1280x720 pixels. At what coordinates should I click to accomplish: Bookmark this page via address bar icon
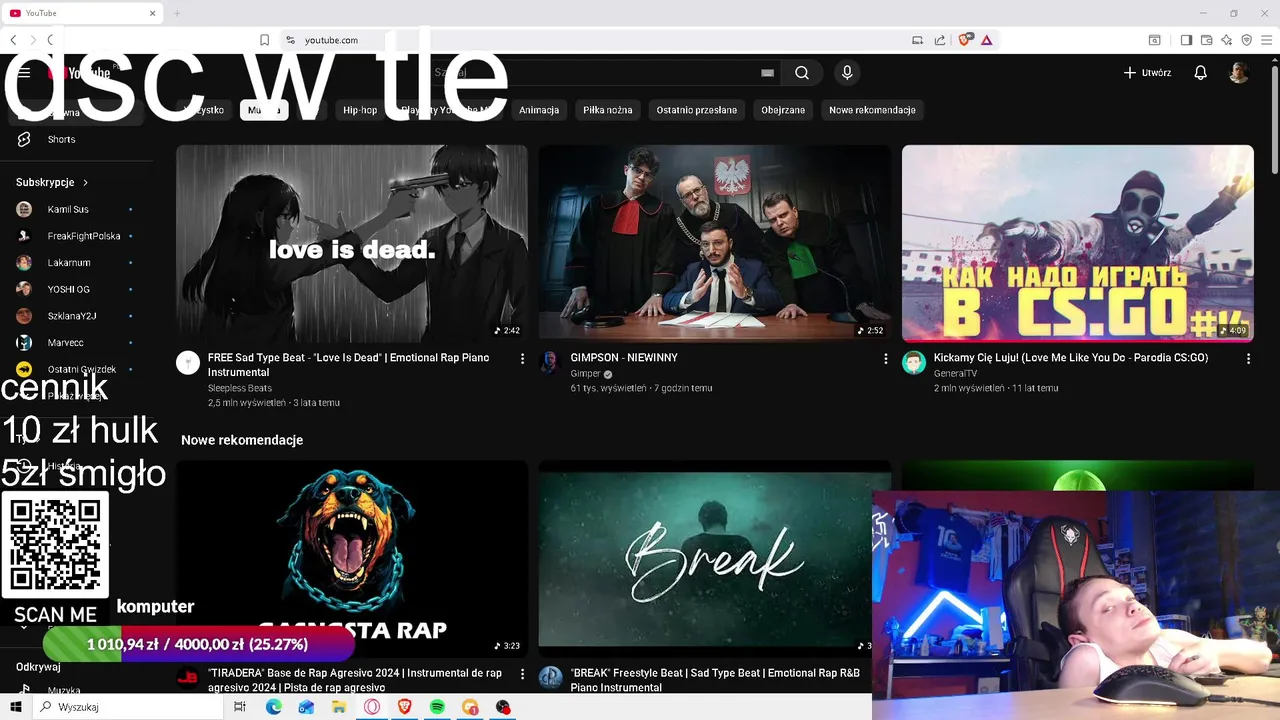[x=264, y=40]
